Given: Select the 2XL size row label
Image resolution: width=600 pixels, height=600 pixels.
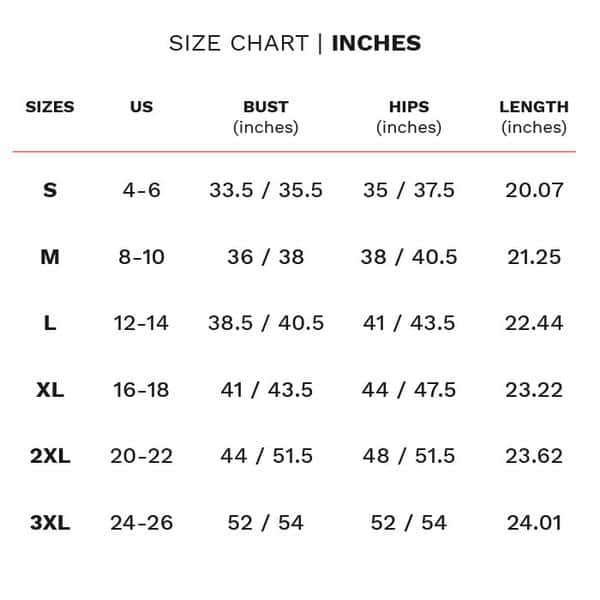Looking at the screenshot, I should [50, 456].
